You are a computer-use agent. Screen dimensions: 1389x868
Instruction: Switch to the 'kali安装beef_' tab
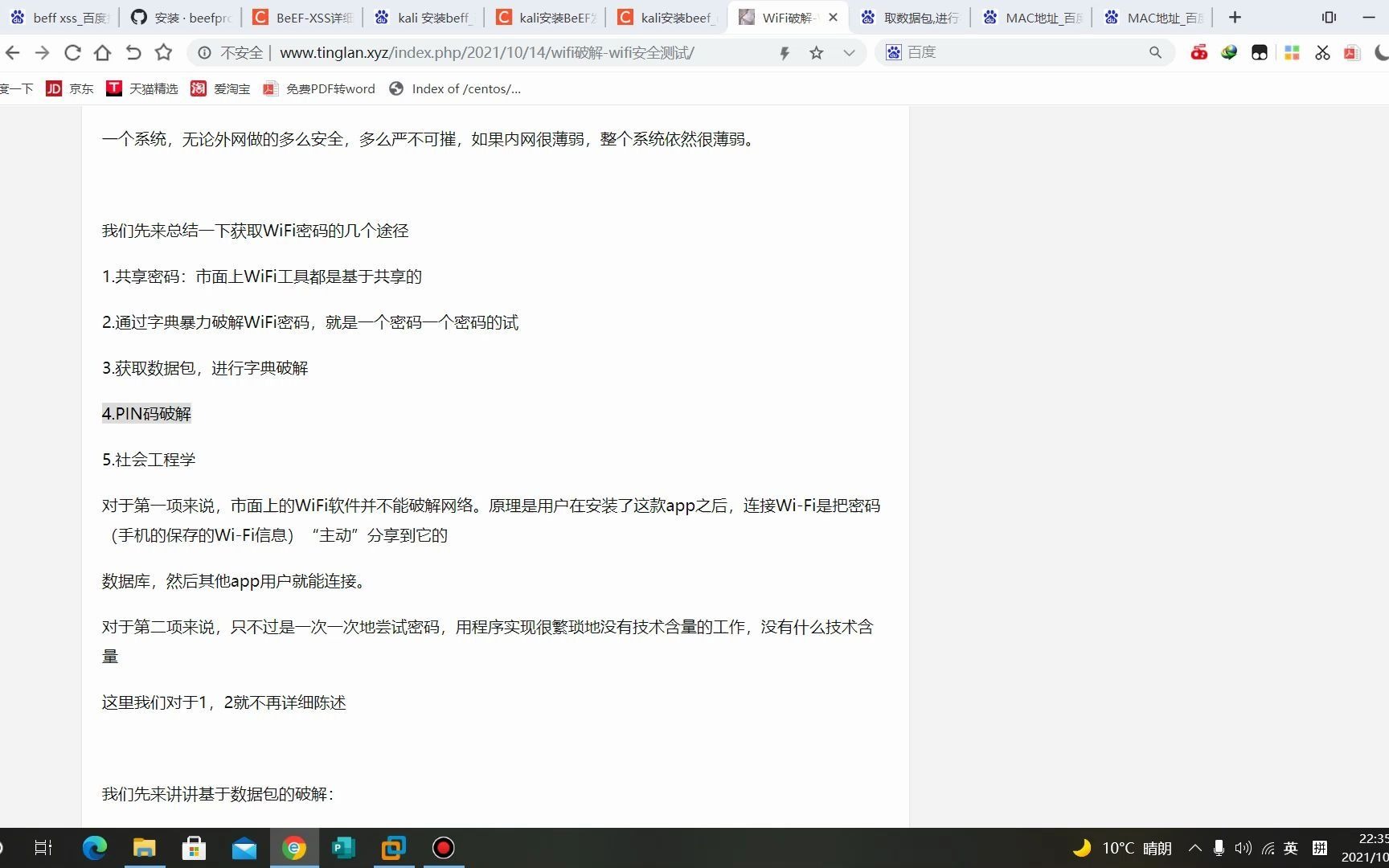click(x=667, y=18)
